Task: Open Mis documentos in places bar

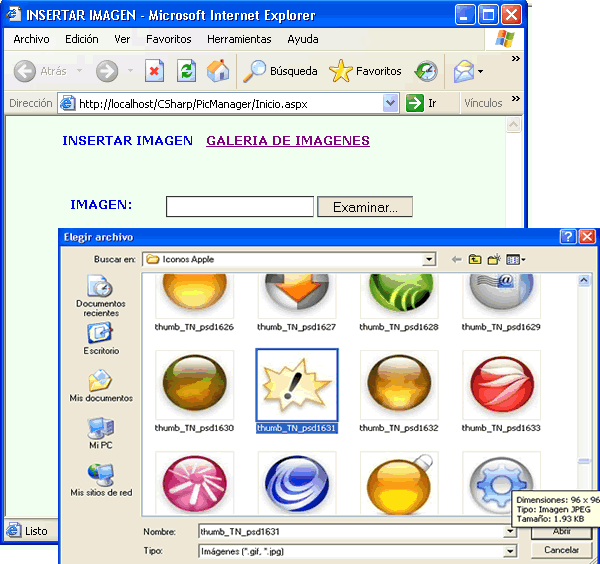Action: [x=101, y=386]
